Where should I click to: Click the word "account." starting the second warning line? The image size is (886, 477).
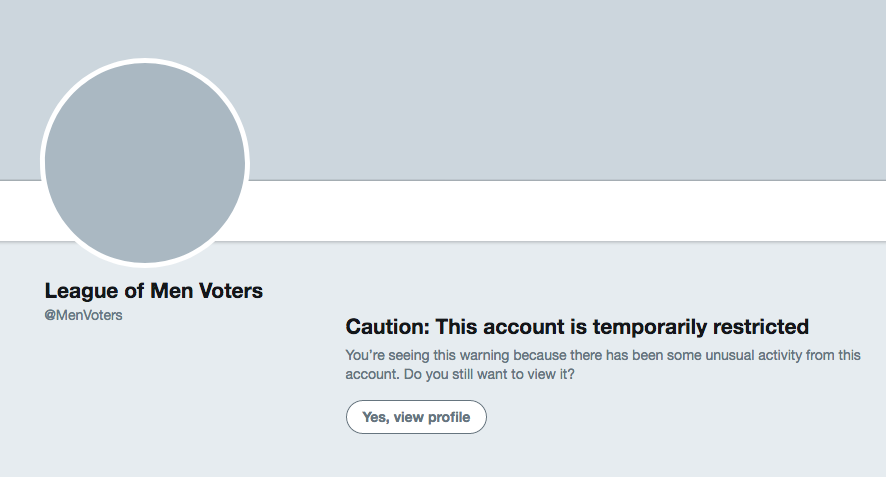point(371,375)
